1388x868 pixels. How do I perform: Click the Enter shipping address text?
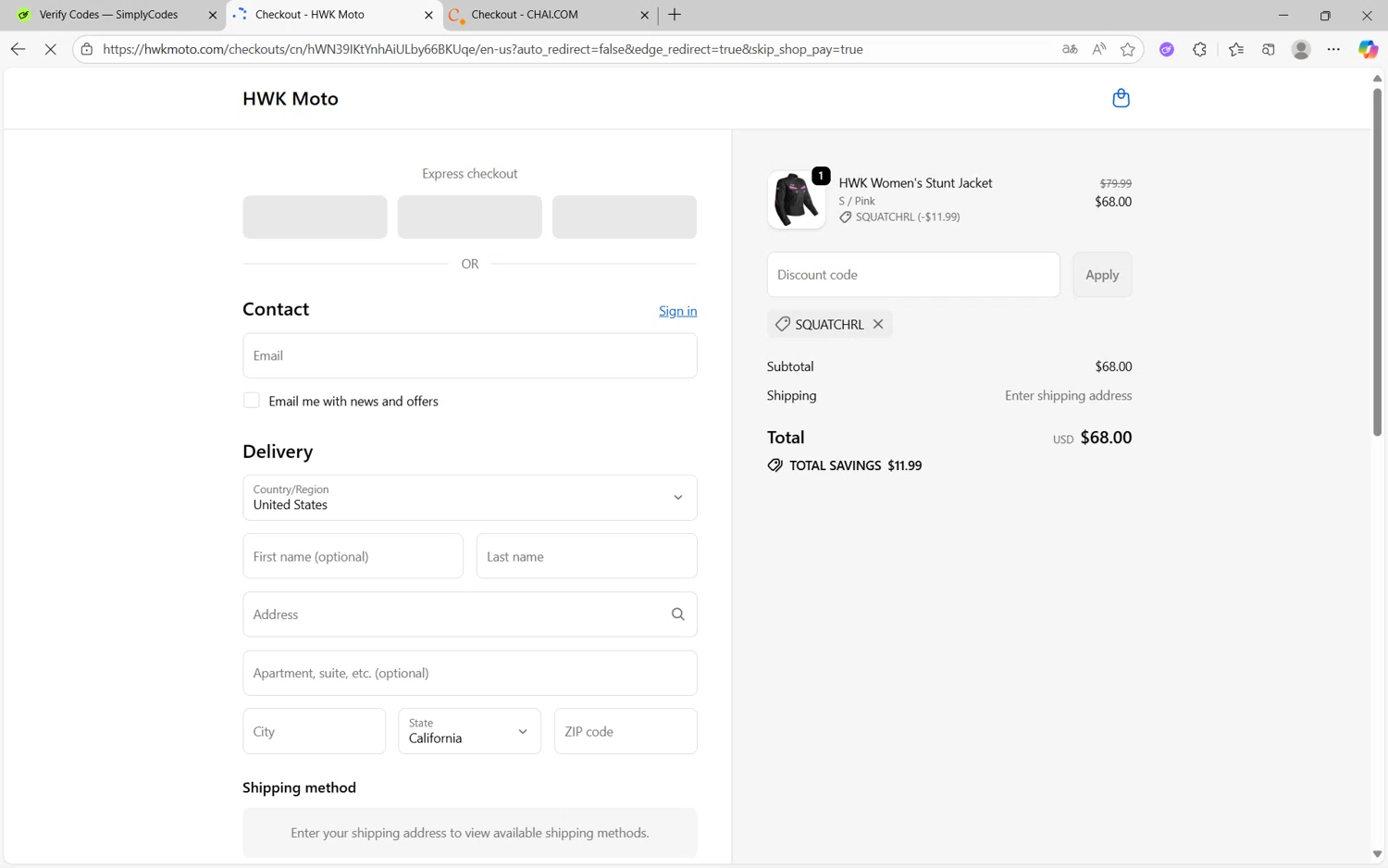pyautogui.click(x=1068, y=395)
